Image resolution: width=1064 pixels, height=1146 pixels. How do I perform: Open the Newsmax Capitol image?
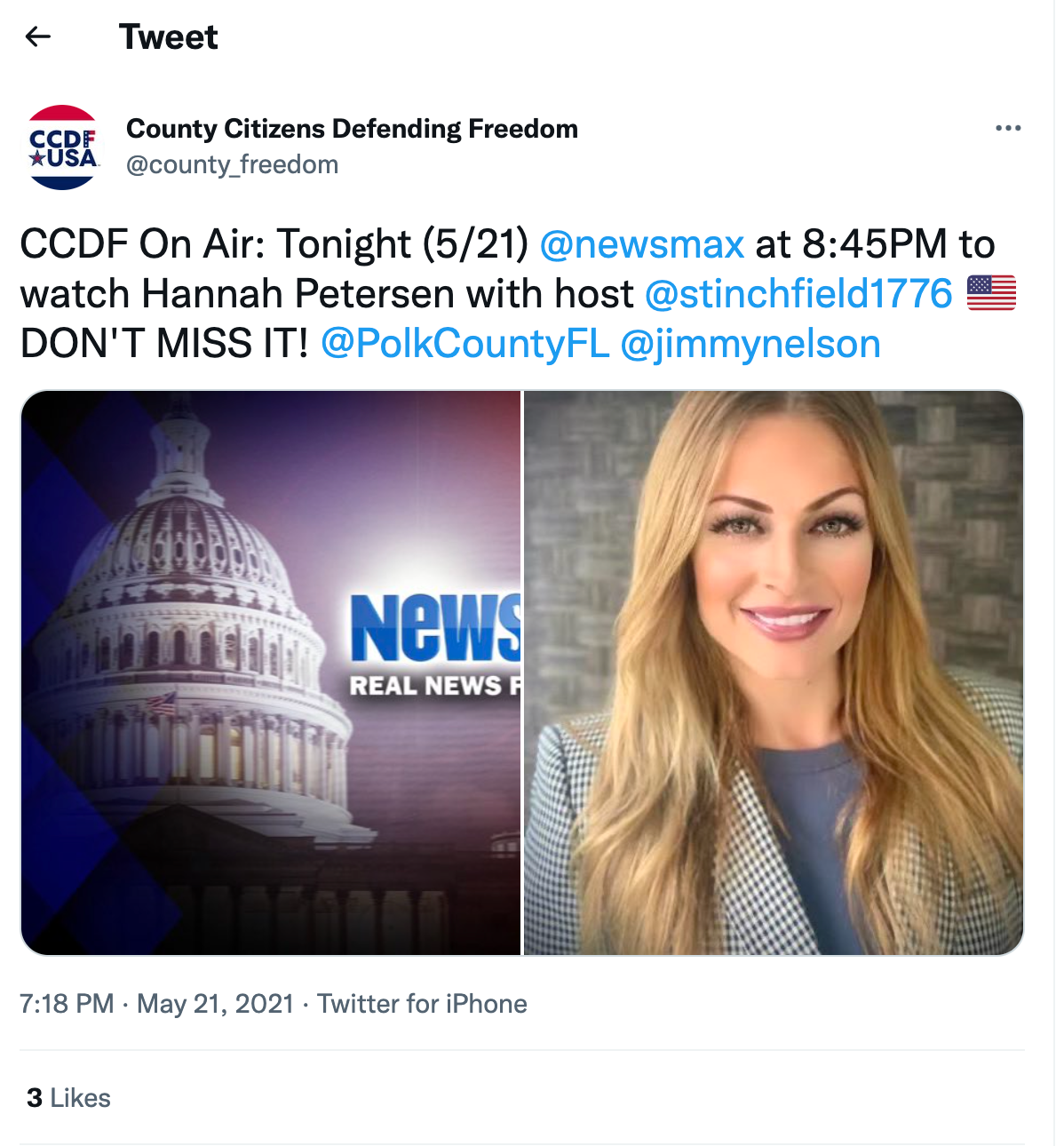(x=271, y=672)
